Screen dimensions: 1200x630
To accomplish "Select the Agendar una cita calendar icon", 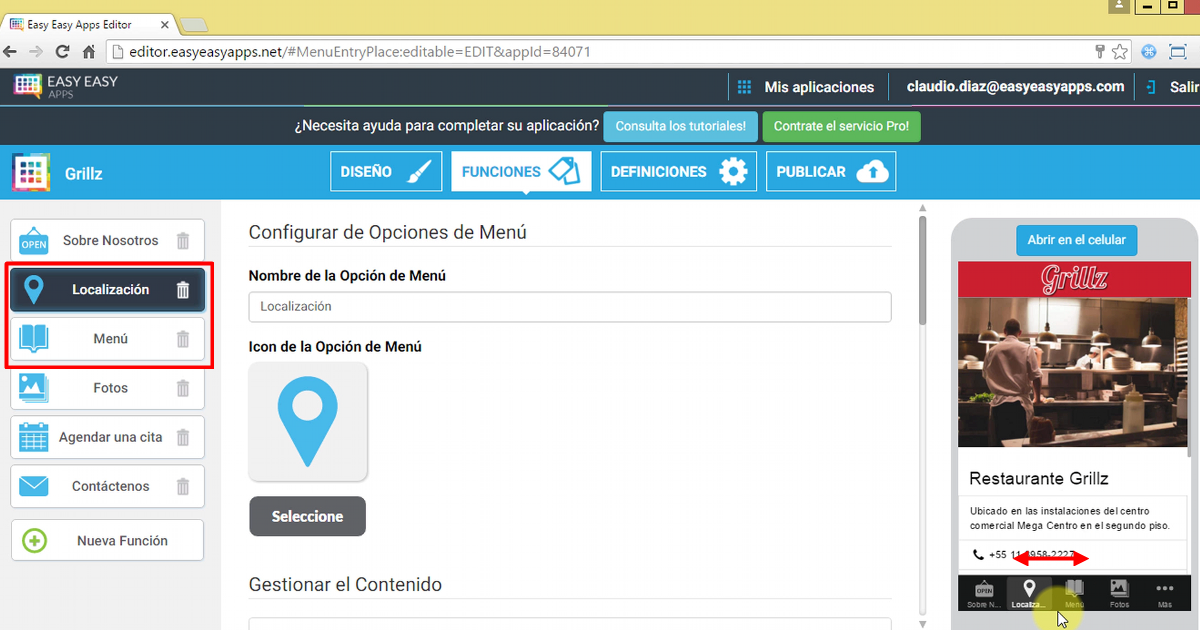I will coord(33,437).
